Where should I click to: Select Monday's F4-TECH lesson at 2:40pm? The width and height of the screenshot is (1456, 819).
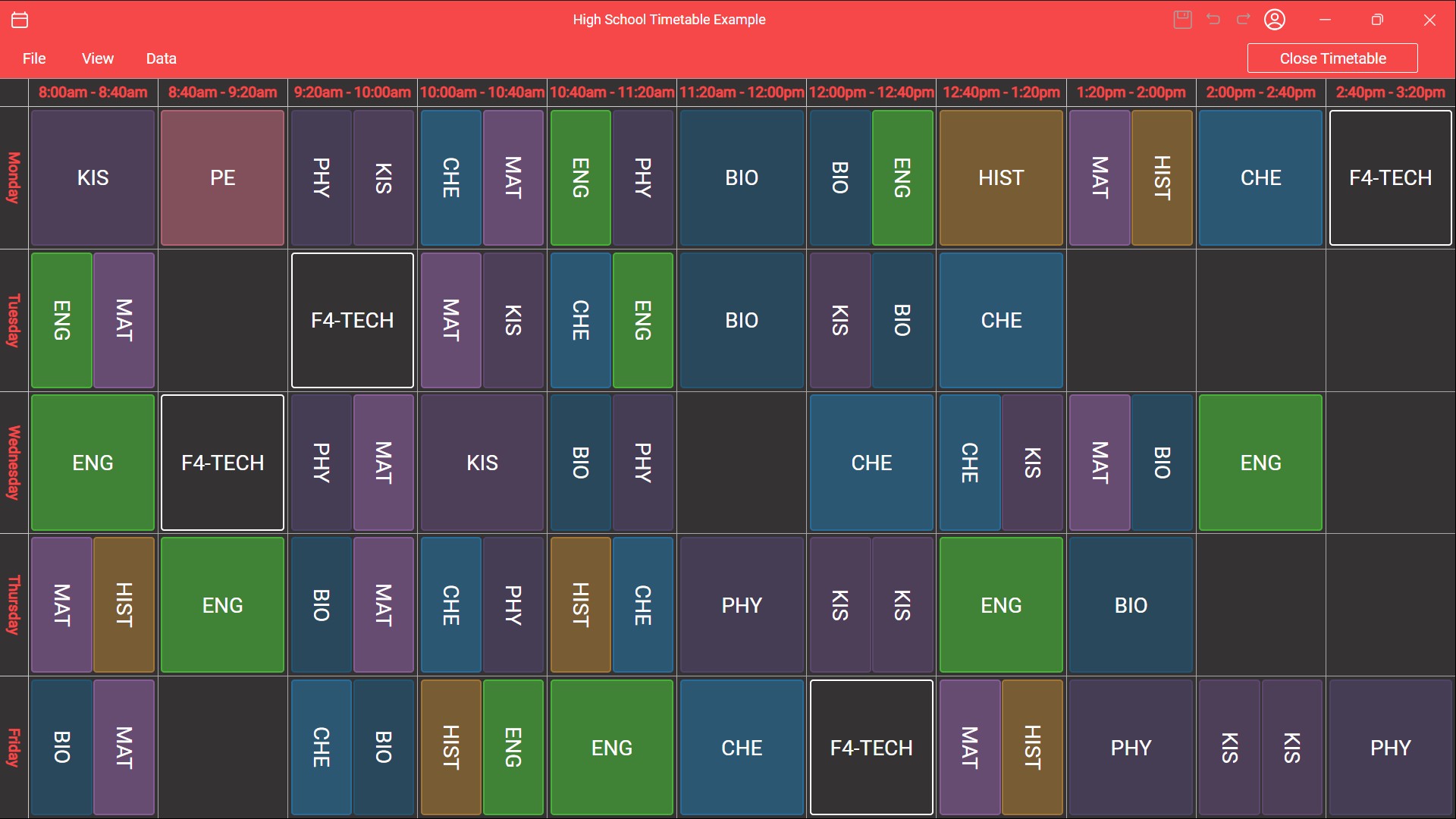tap(1390, 177)
